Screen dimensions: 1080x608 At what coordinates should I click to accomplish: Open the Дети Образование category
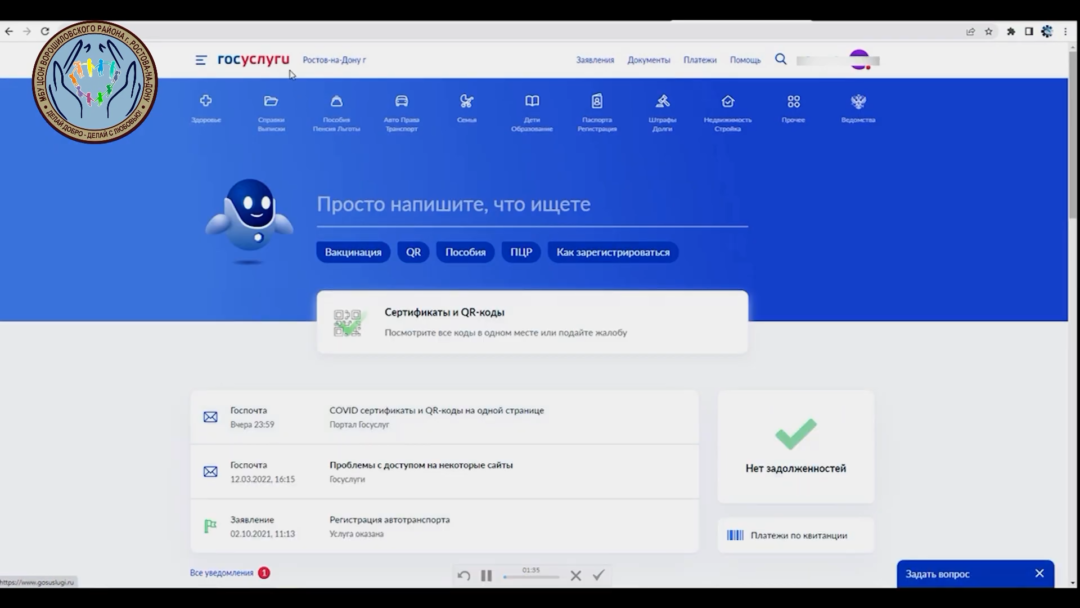(x=532, y=112)
